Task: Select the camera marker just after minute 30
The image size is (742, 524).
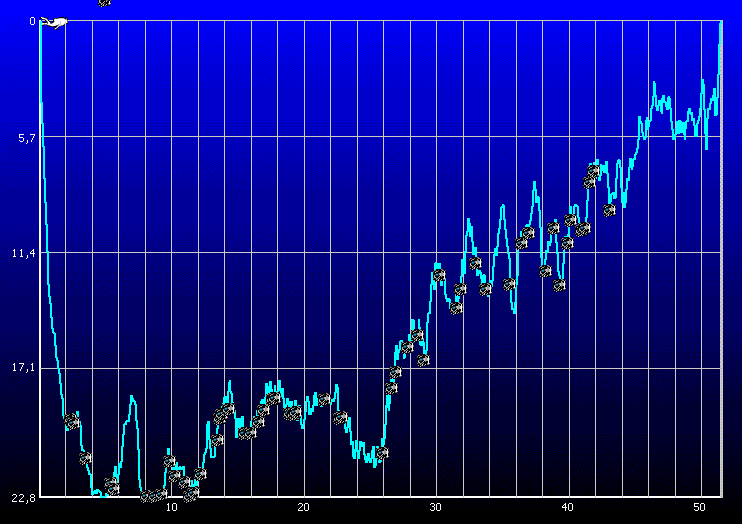Action: click(x=439, y=275)
